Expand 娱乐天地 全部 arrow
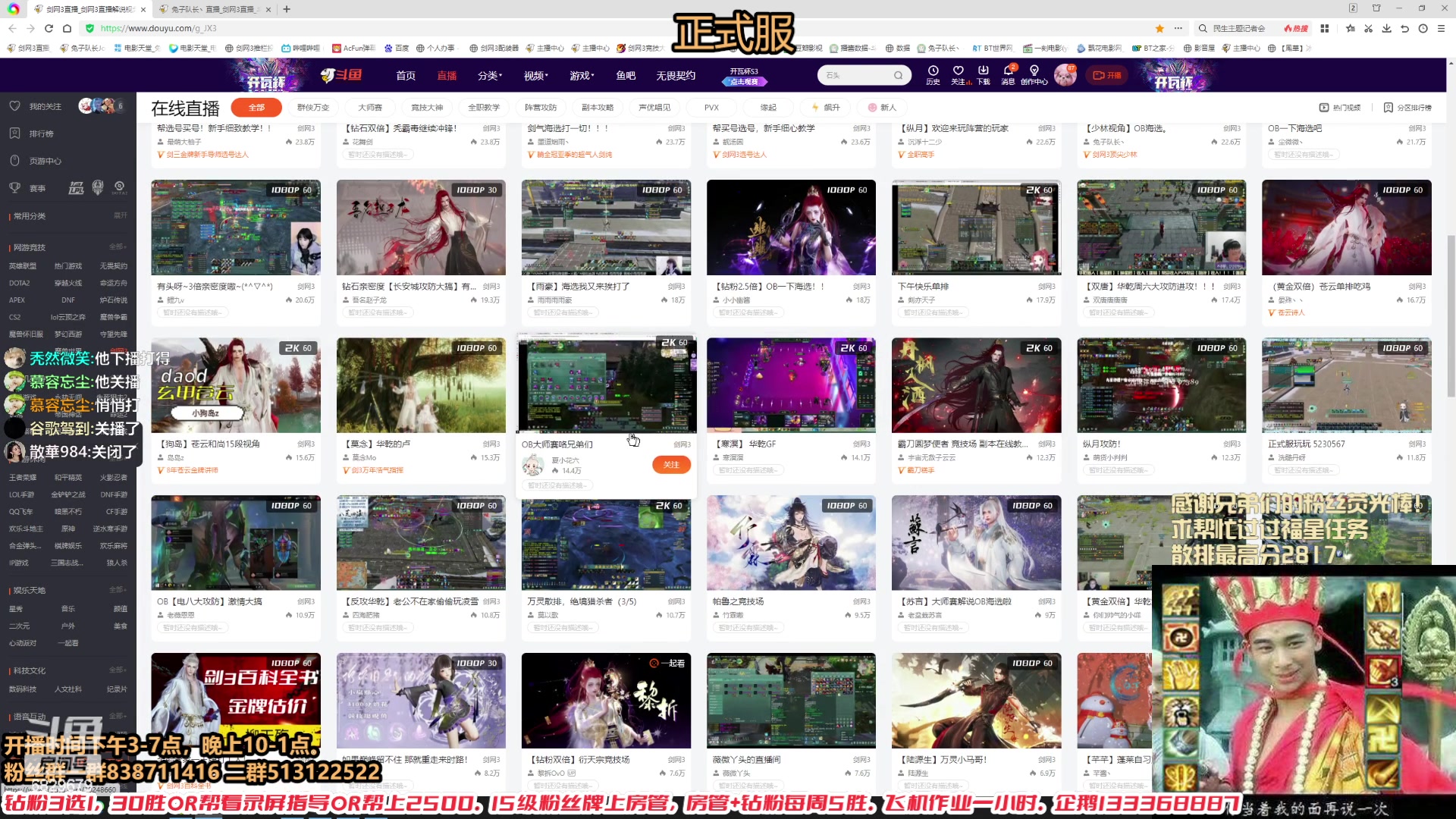Screen dimensions: 1456x819 point(117,590)
